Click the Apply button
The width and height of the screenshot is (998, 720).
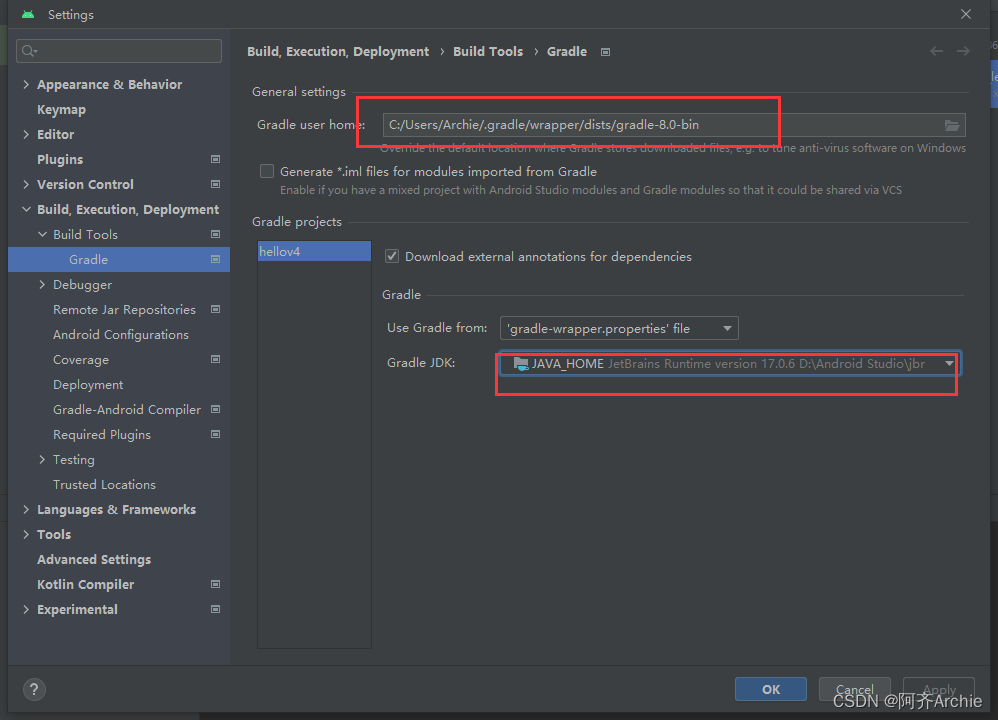(x=939, y=689)
